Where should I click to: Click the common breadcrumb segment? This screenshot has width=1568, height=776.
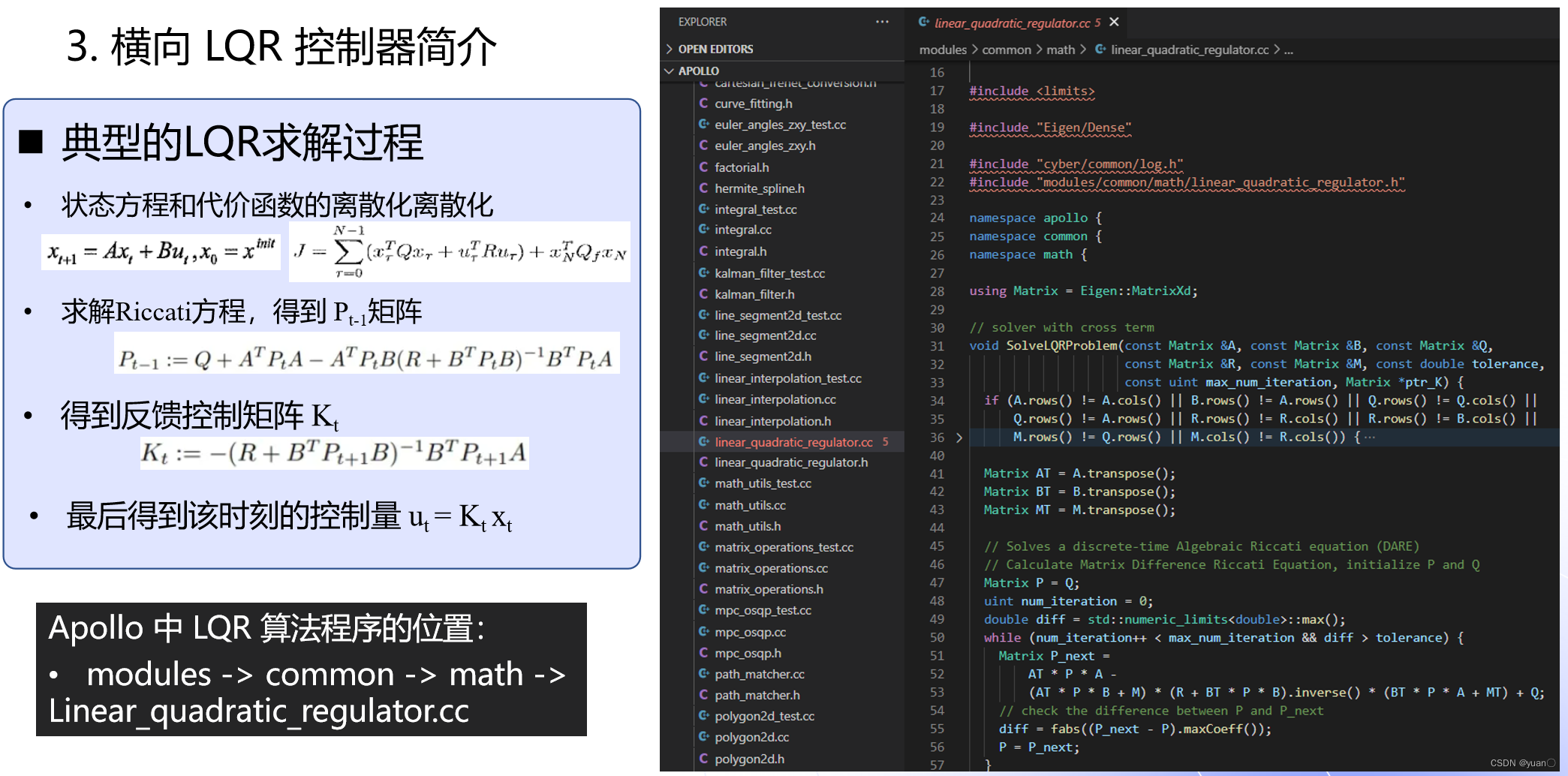(x=1007, y=50)
